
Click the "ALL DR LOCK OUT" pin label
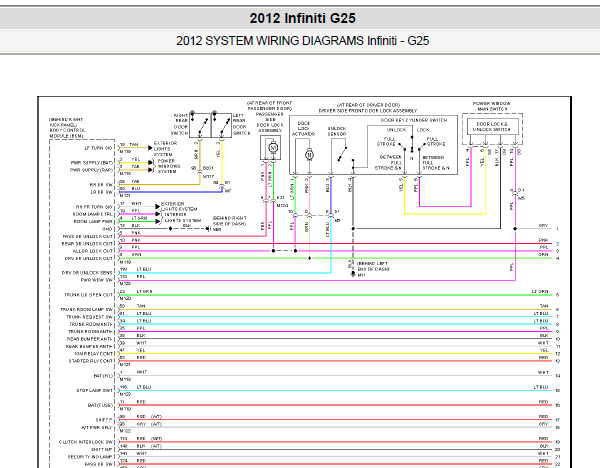(x=93, y=251)
